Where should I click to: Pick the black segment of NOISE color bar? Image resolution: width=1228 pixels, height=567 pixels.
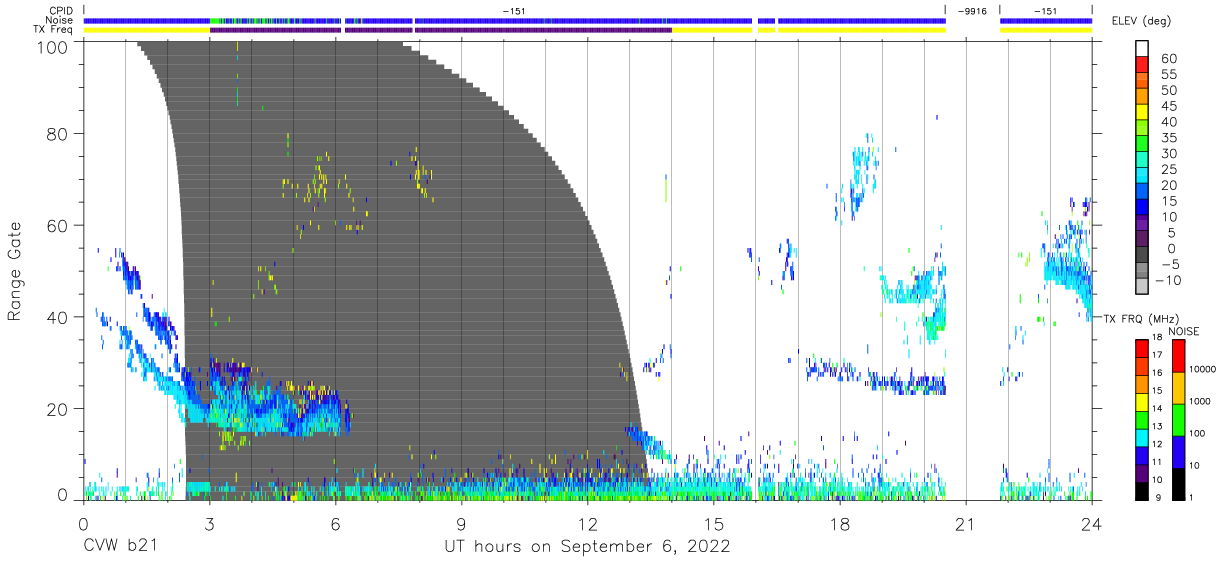1179,483
